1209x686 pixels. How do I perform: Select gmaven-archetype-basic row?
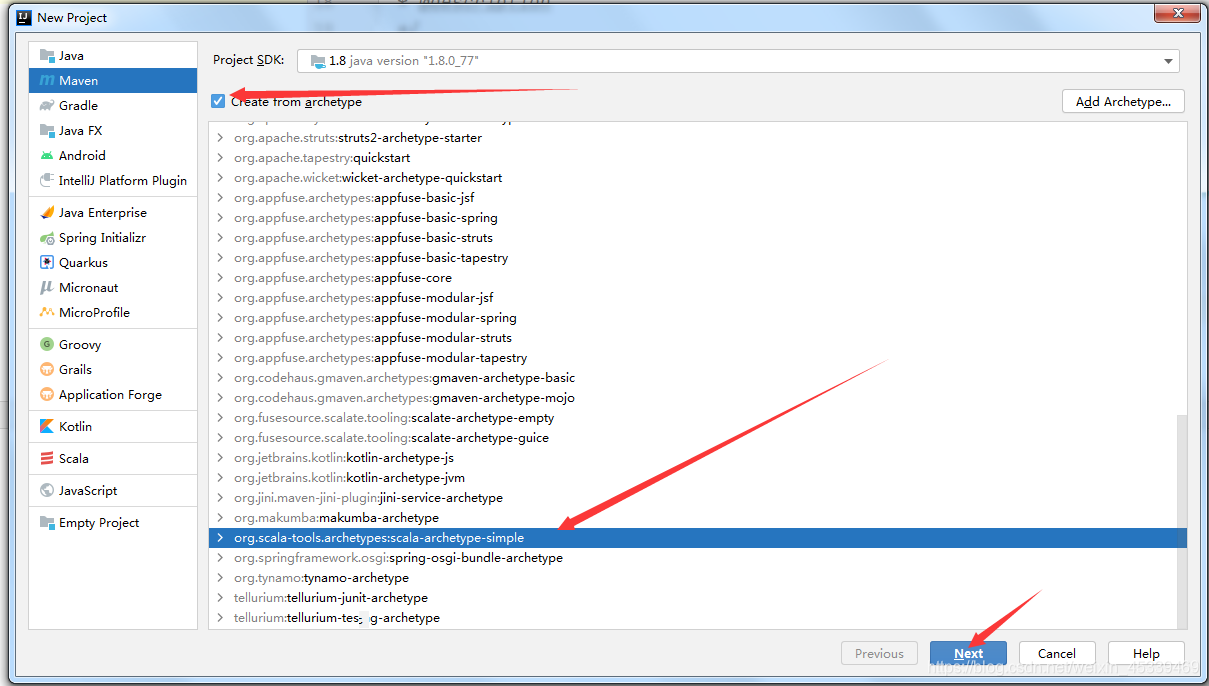pos(698,378)
